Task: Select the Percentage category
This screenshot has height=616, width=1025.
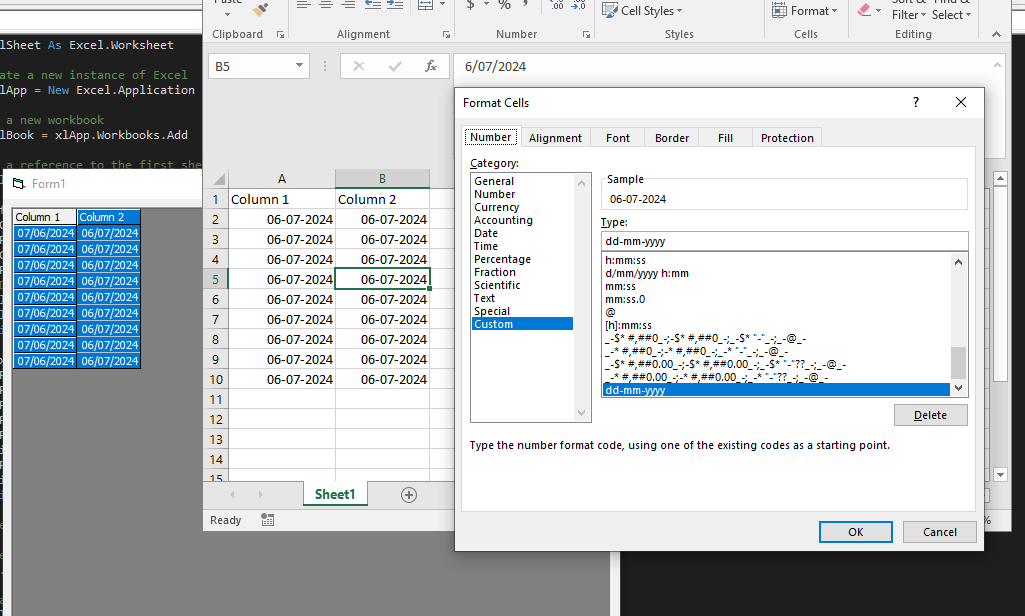Action: pos(503,260)
